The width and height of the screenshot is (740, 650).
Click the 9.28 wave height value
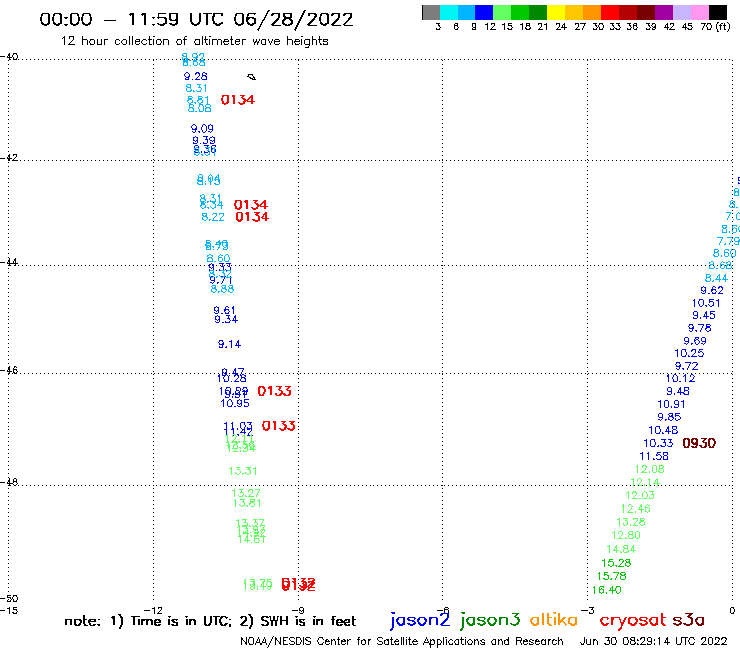pos(195,76)
